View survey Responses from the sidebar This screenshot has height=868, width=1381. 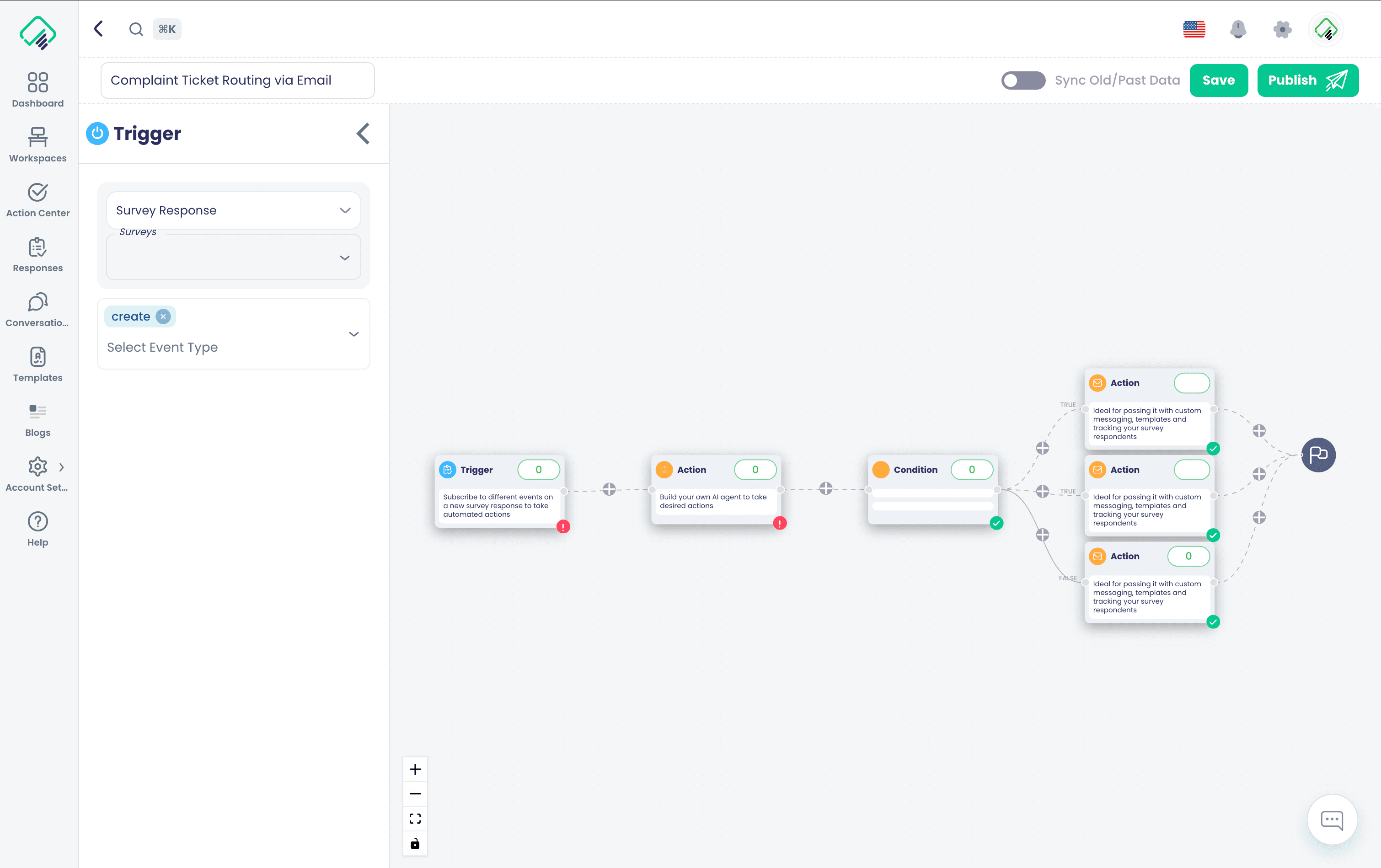pos(37,254)
